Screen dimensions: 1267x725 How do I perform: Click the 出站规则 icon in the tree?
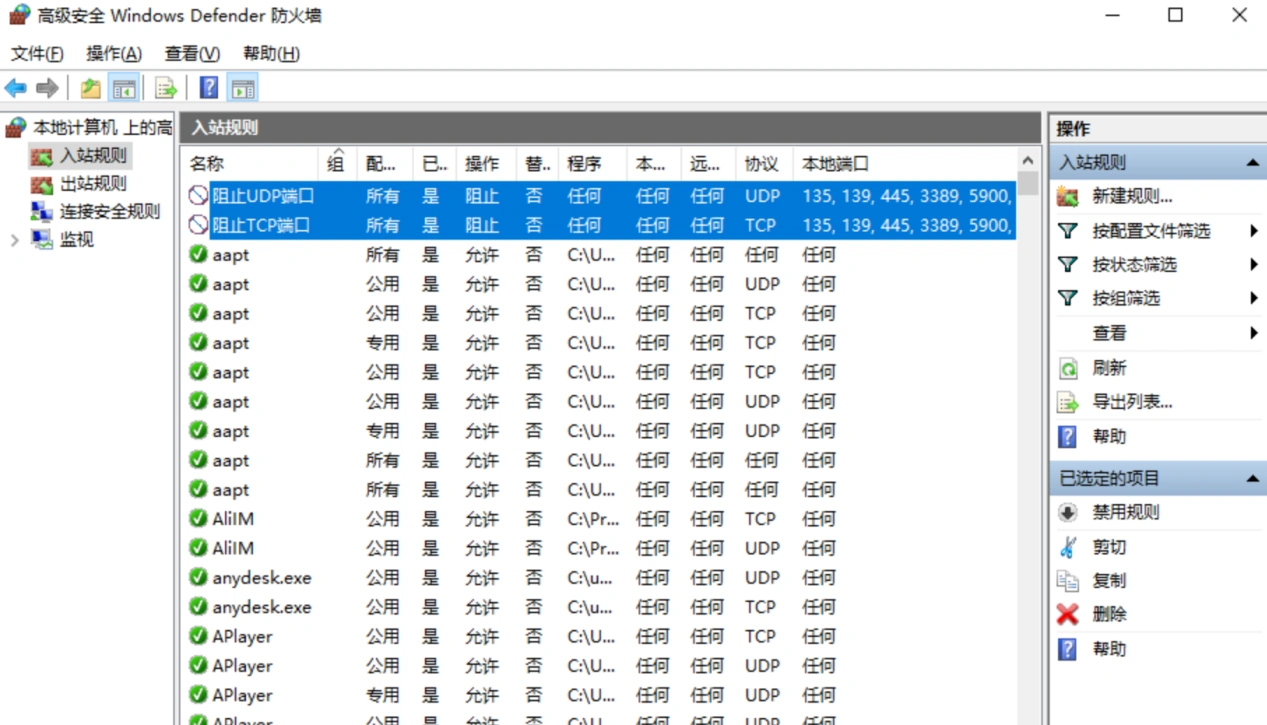point(41,184)
